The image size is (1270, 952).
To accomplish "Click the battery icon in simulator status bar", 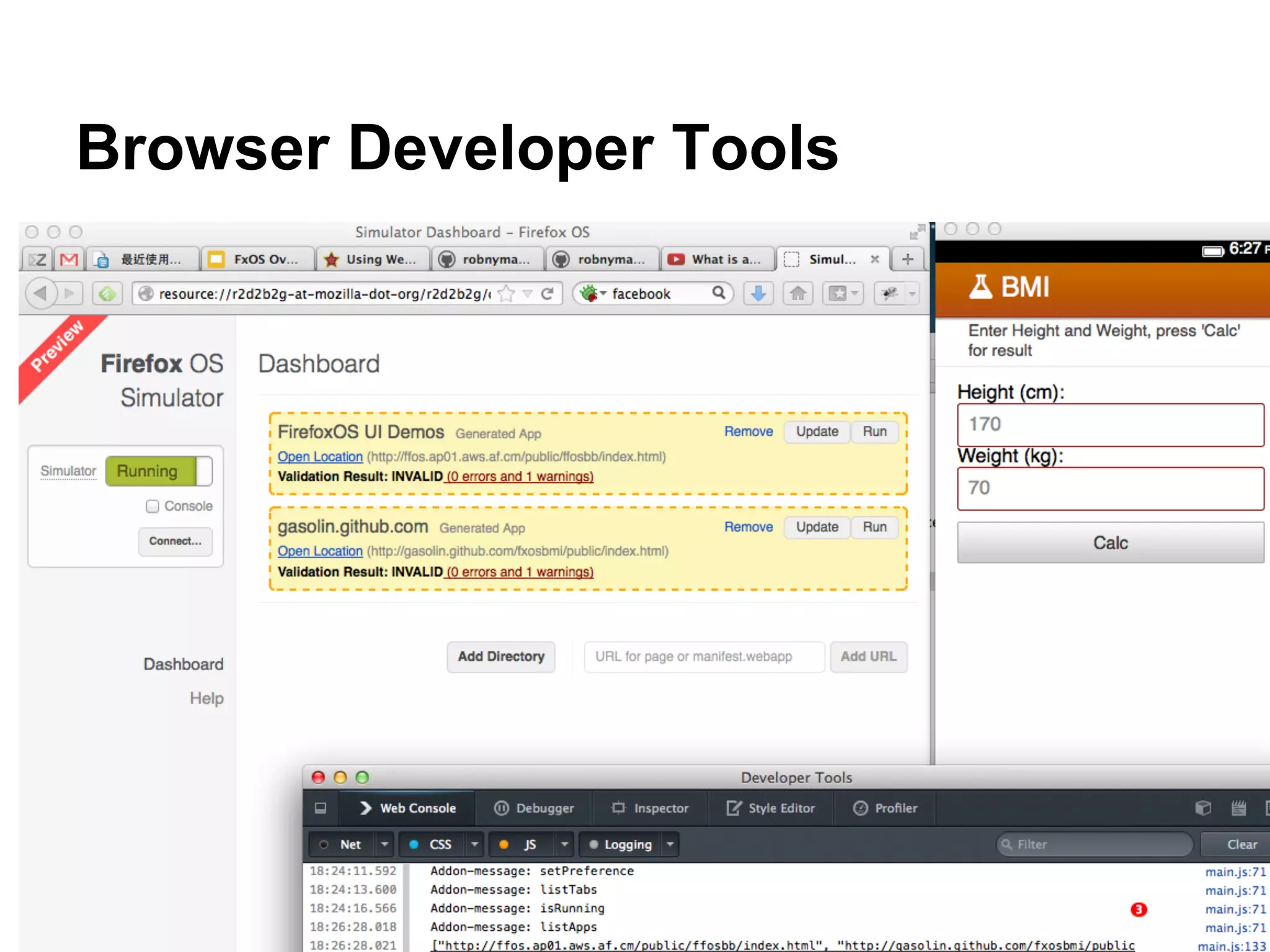I will 1212,250.
